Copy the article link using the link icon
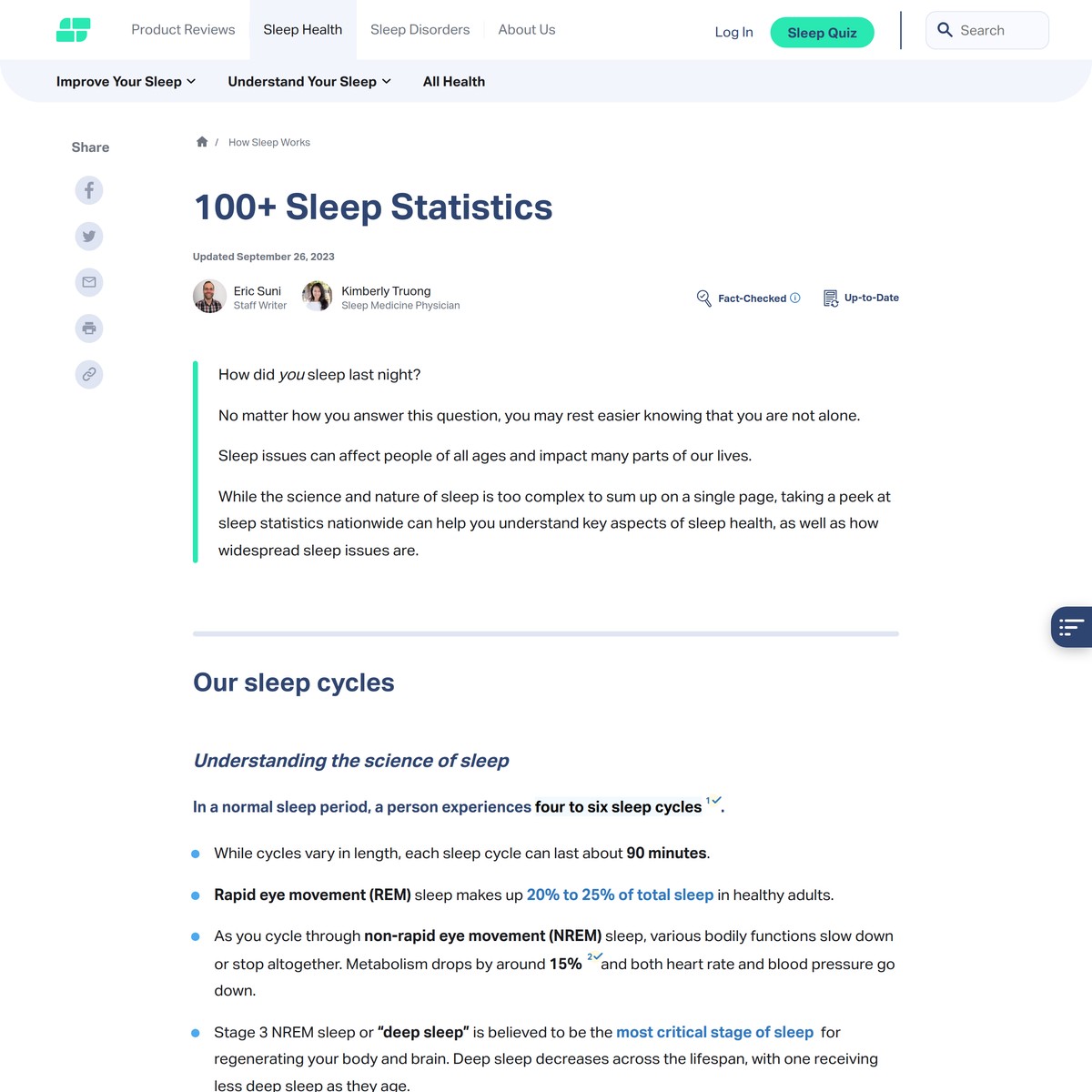 pyautogui.click(x=88, y=374)
